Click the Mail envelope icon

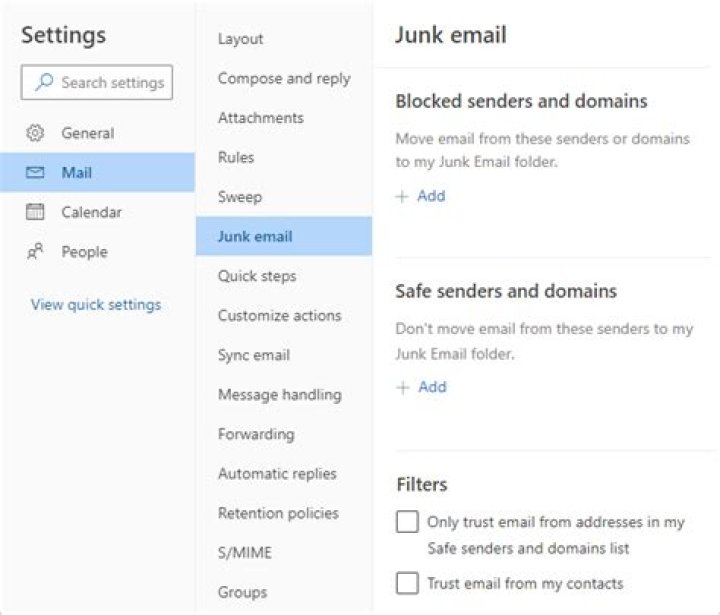click(35, 173)
